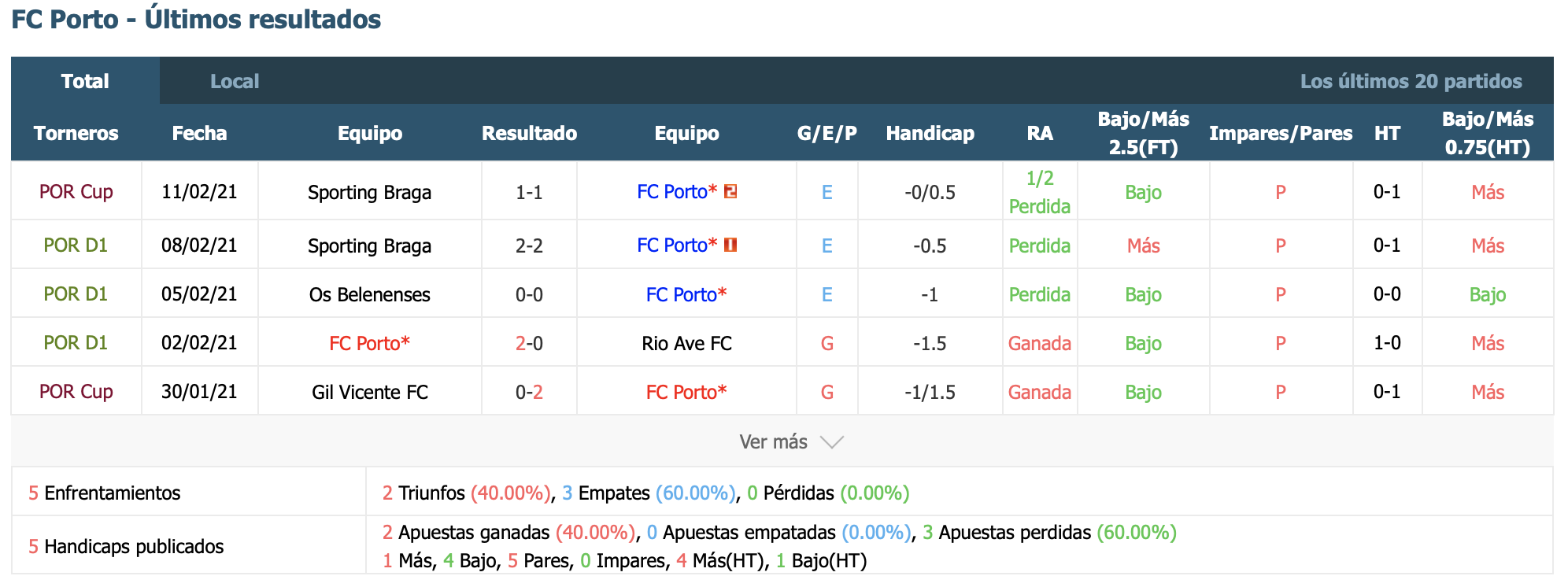Click the 2-2 result score

coord(529,246)
